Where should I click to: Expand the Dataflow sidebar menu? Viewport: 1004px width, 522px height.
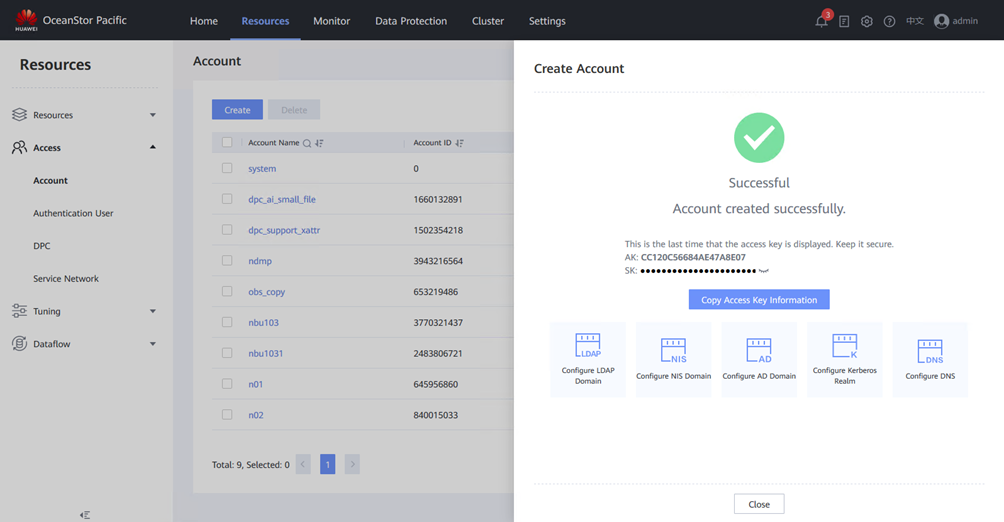tap(153, 344)
